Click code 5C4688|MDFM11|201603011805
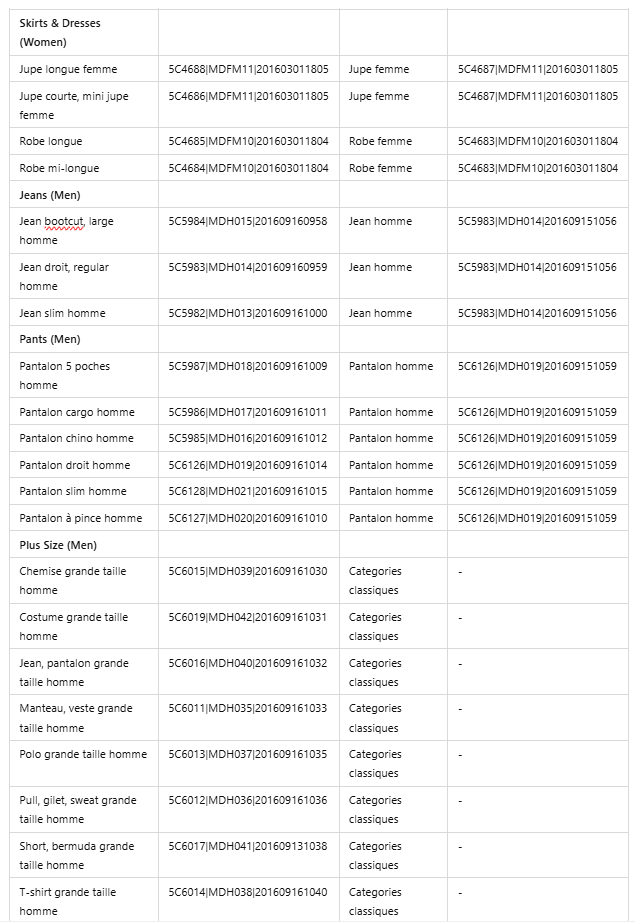This screenshot has height=922, width=635. tap(248, 69)
